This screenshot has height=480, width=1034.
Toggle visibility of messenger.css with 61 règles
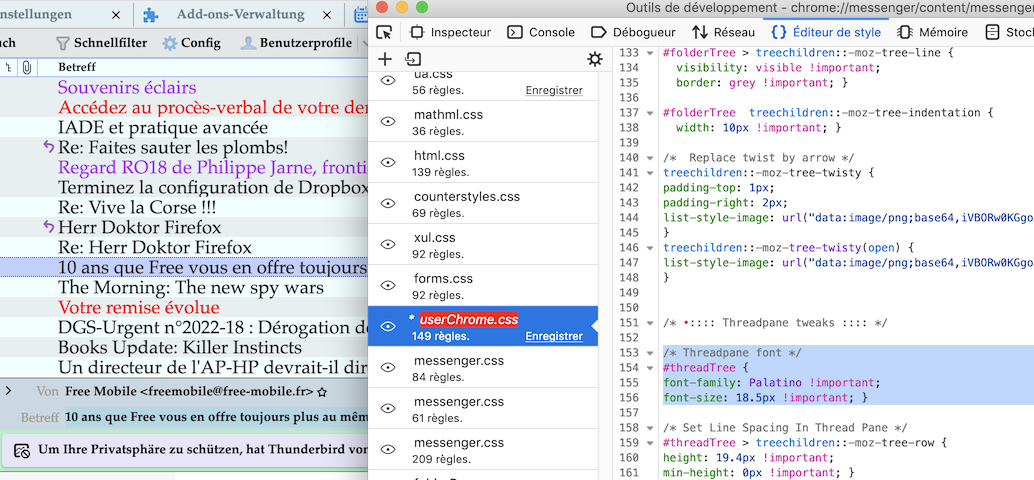pyautogui.click(x=388, y=408)
